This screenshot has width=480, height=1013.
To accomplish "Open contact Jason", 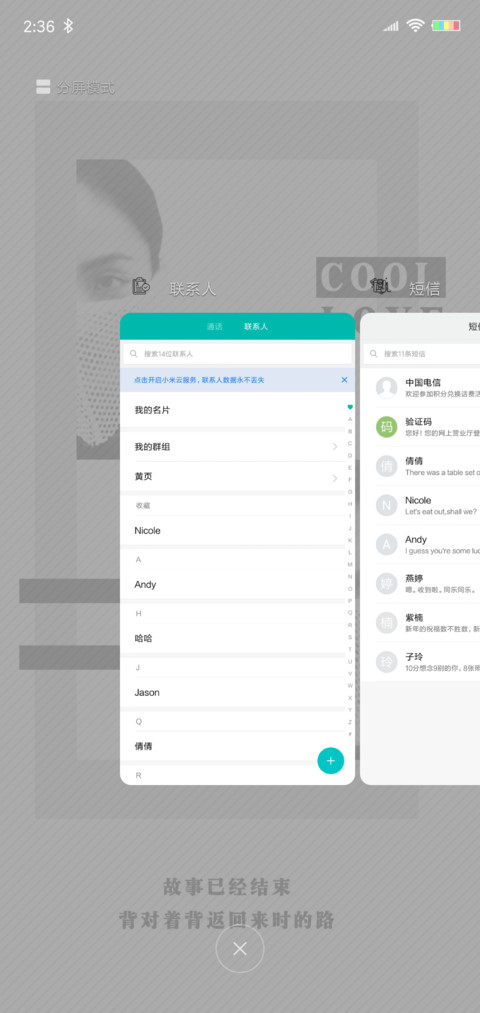I will click(233, 693).
